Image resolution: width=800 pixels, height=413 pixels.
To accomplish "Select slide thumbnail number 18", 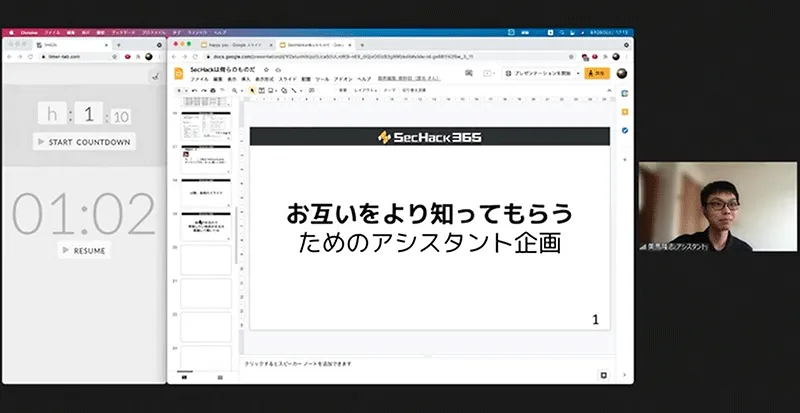I will point(206,192).
